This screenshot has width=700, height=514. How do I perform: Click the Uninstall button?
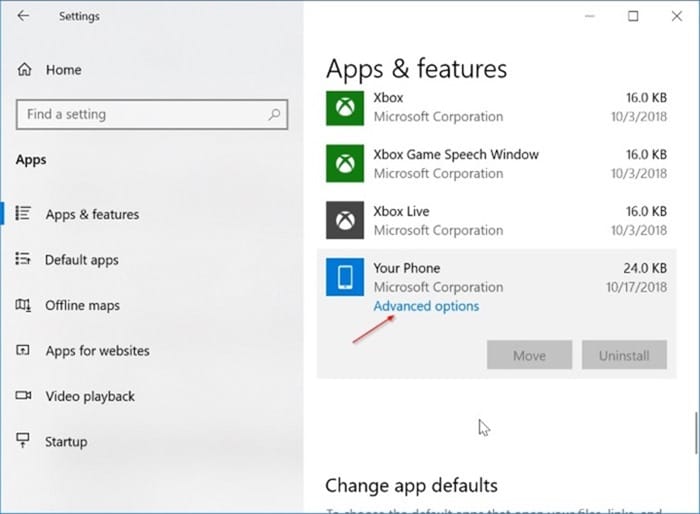(x=624, y=355)
